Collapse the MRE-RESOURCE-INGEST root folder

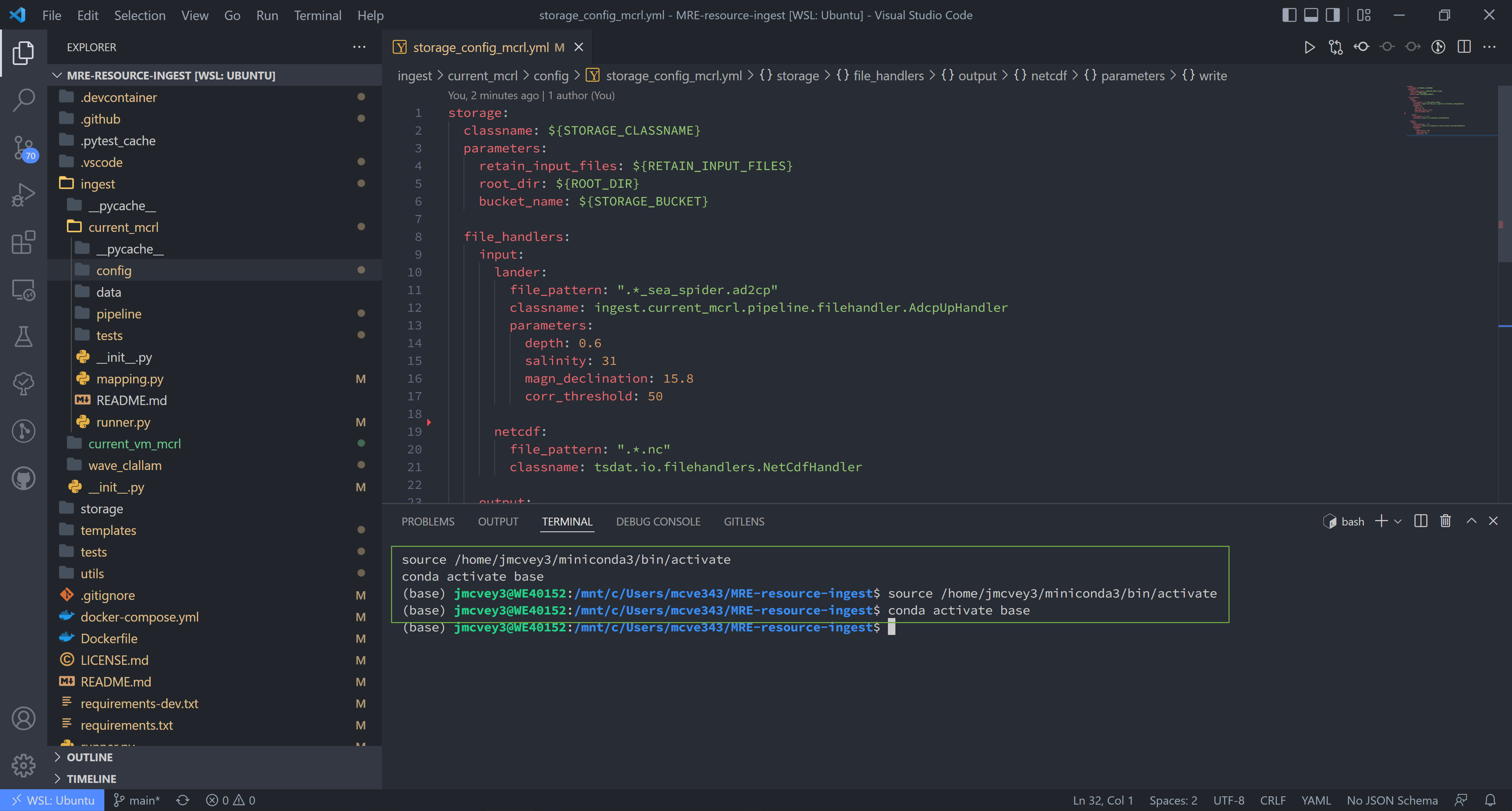215,75
